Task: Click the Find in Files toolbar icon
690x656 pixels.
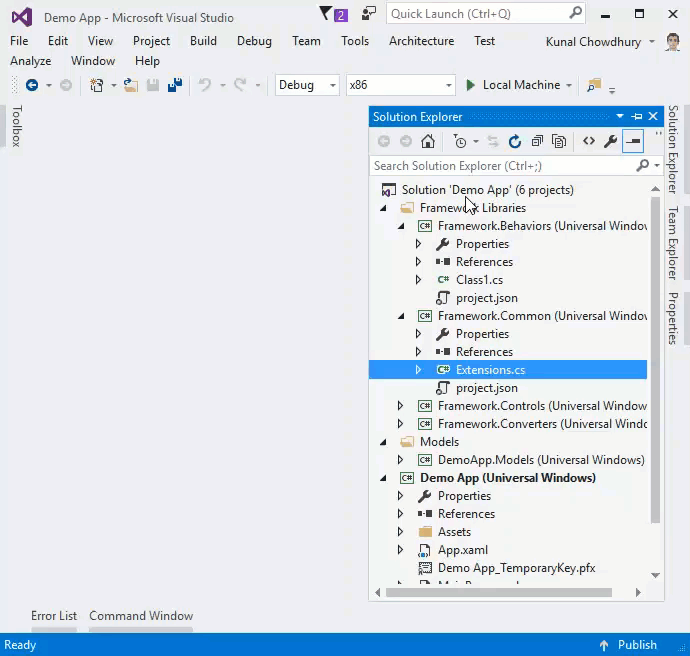Action: click(x=594, y=85)
